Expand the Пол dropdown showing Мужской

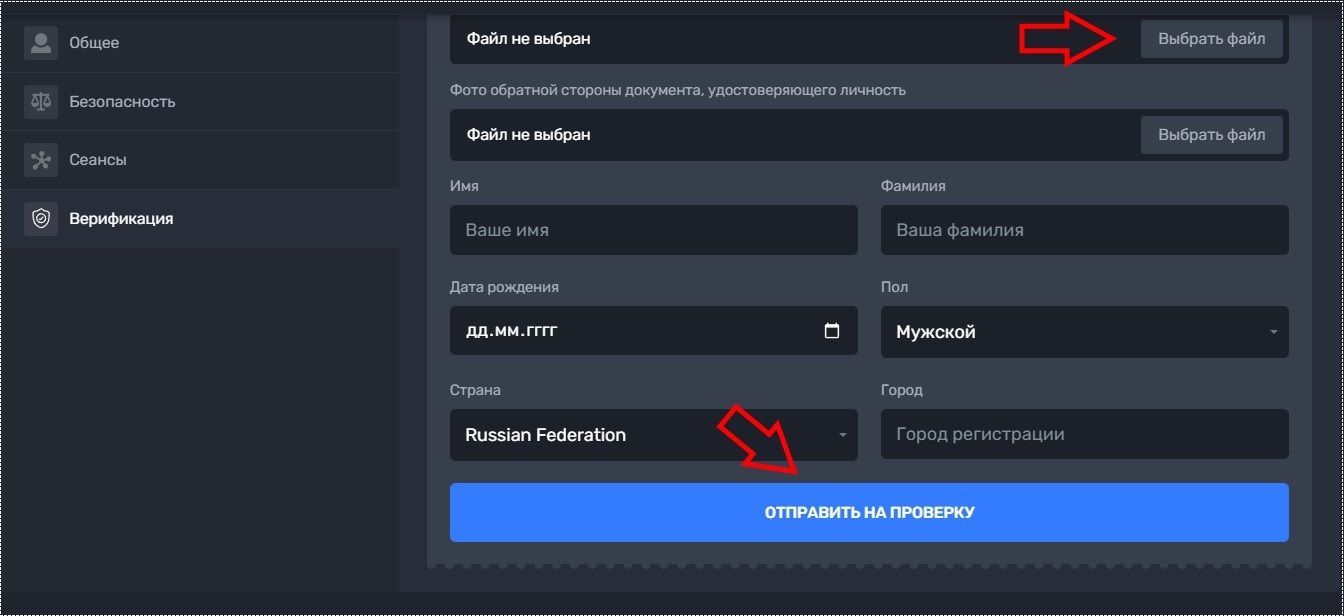(1084, 332)
